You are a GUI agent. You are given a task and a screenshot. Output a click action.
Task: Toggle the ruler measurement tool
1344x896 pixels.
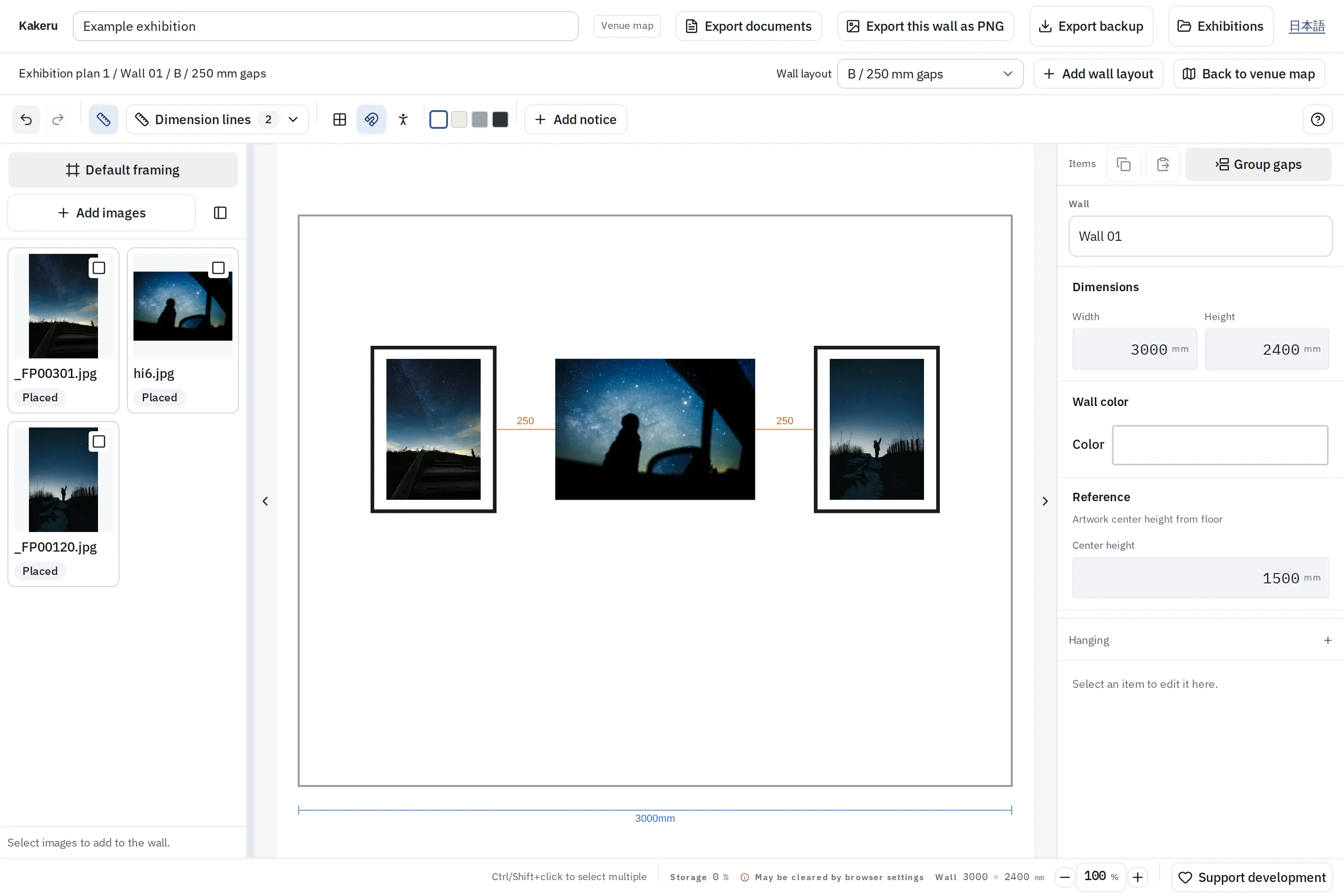104,119
